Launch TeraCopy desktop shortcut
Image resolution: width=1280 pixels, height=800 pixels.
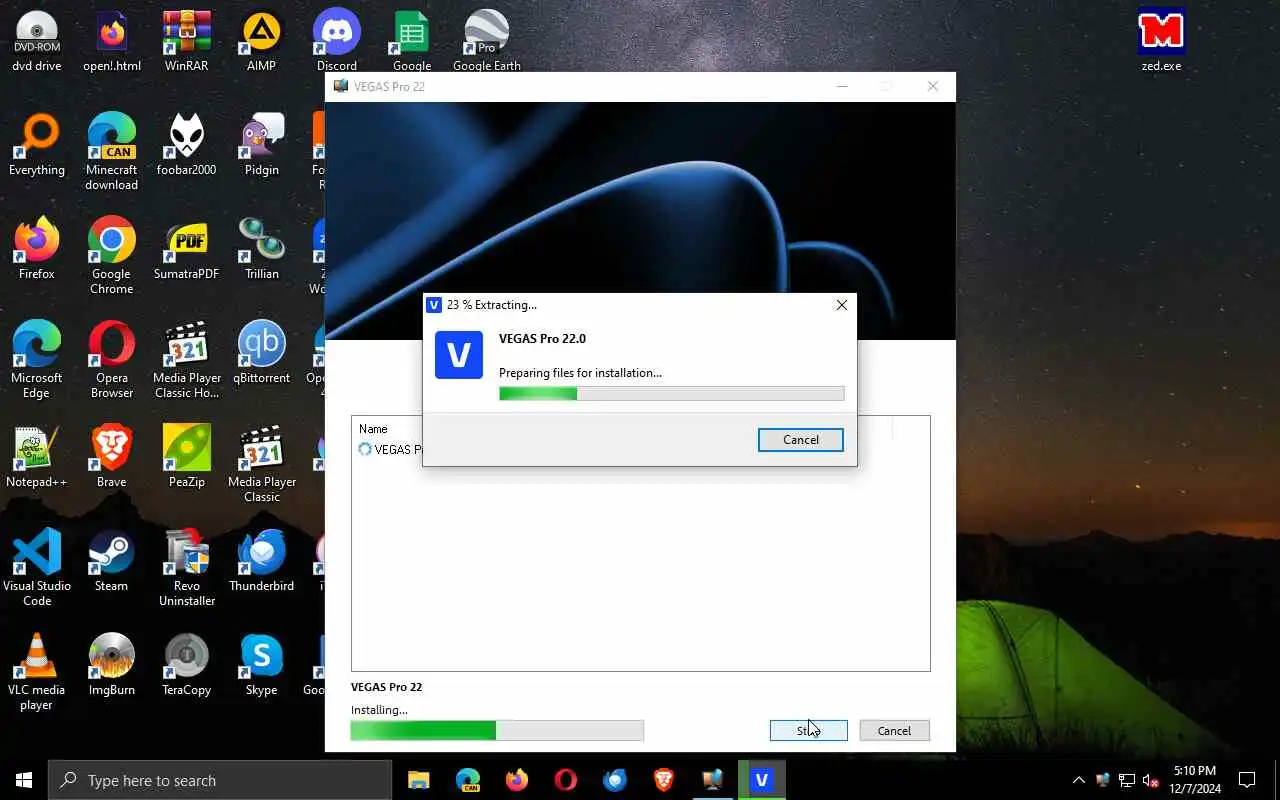[x=187, y=666]
